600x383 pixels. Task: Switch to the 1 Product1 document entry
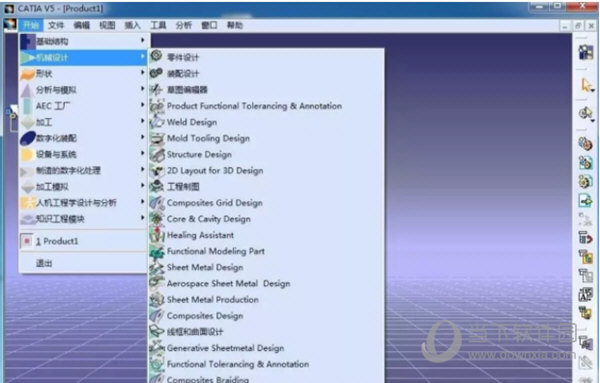click(84, 241)
